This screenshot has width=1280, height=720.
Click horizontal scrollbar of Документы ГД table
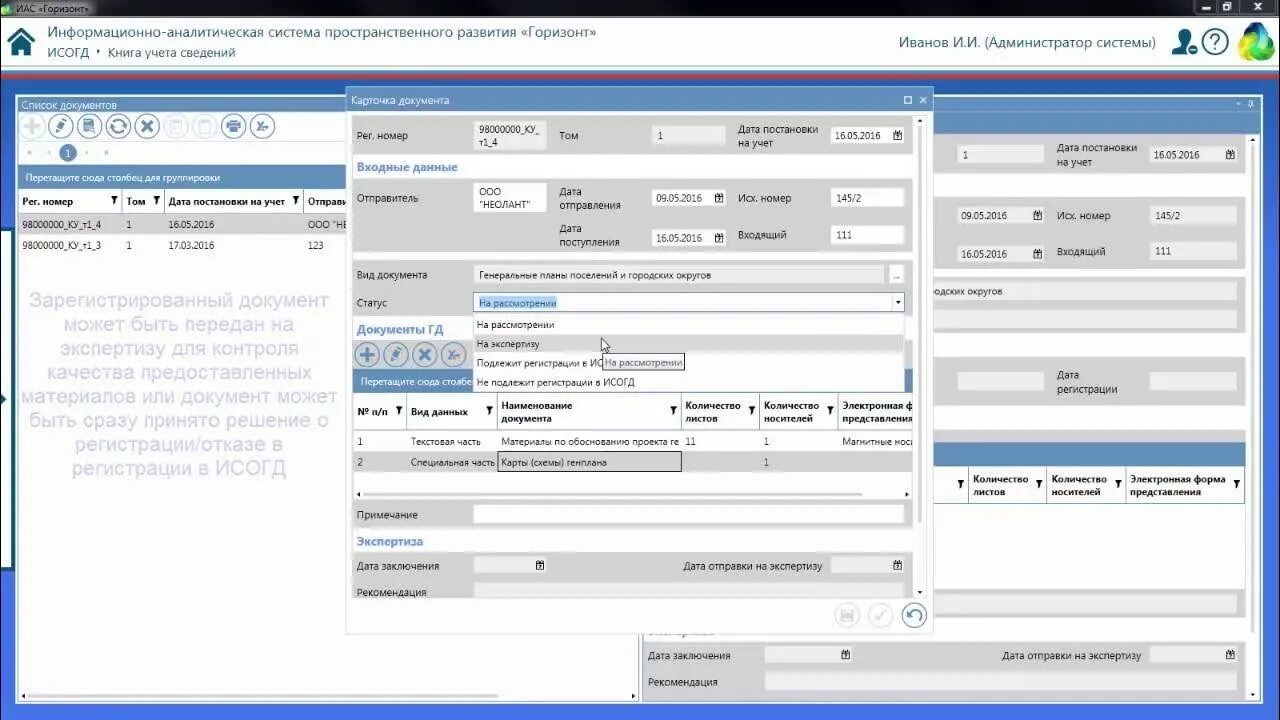(612, 494)
